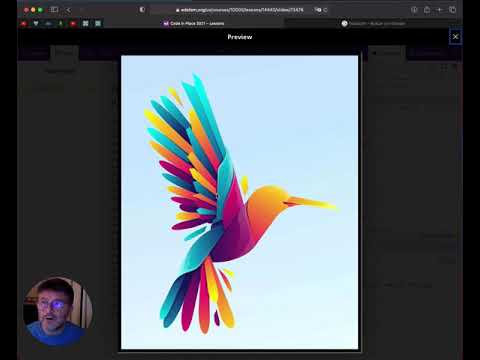
Task: Show the tab overview icon
Action: [452, 10]
